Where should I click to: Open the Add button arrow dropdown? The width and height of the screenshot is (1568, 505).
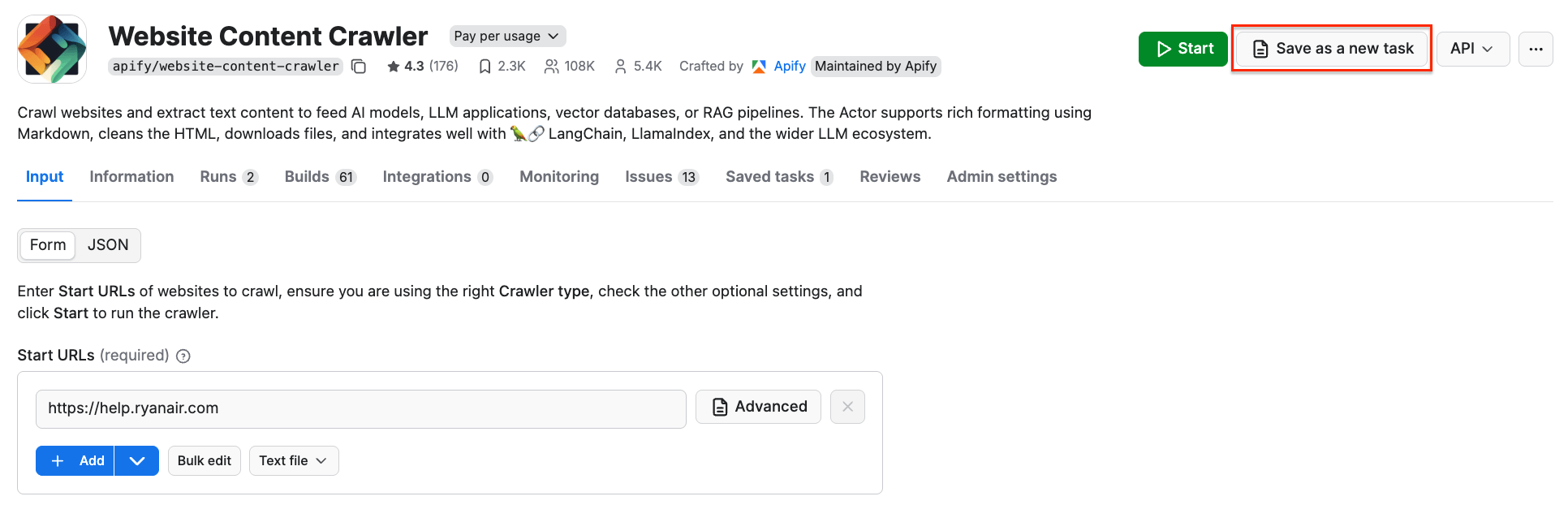137,461
